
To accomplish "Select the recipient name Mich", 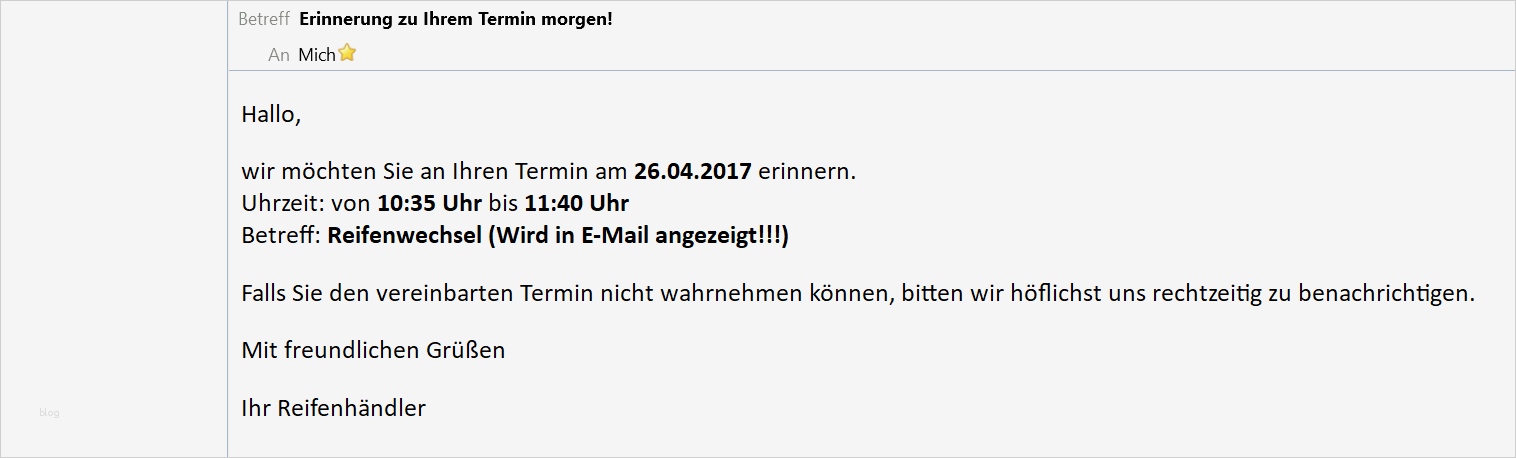I will point(316,55).
